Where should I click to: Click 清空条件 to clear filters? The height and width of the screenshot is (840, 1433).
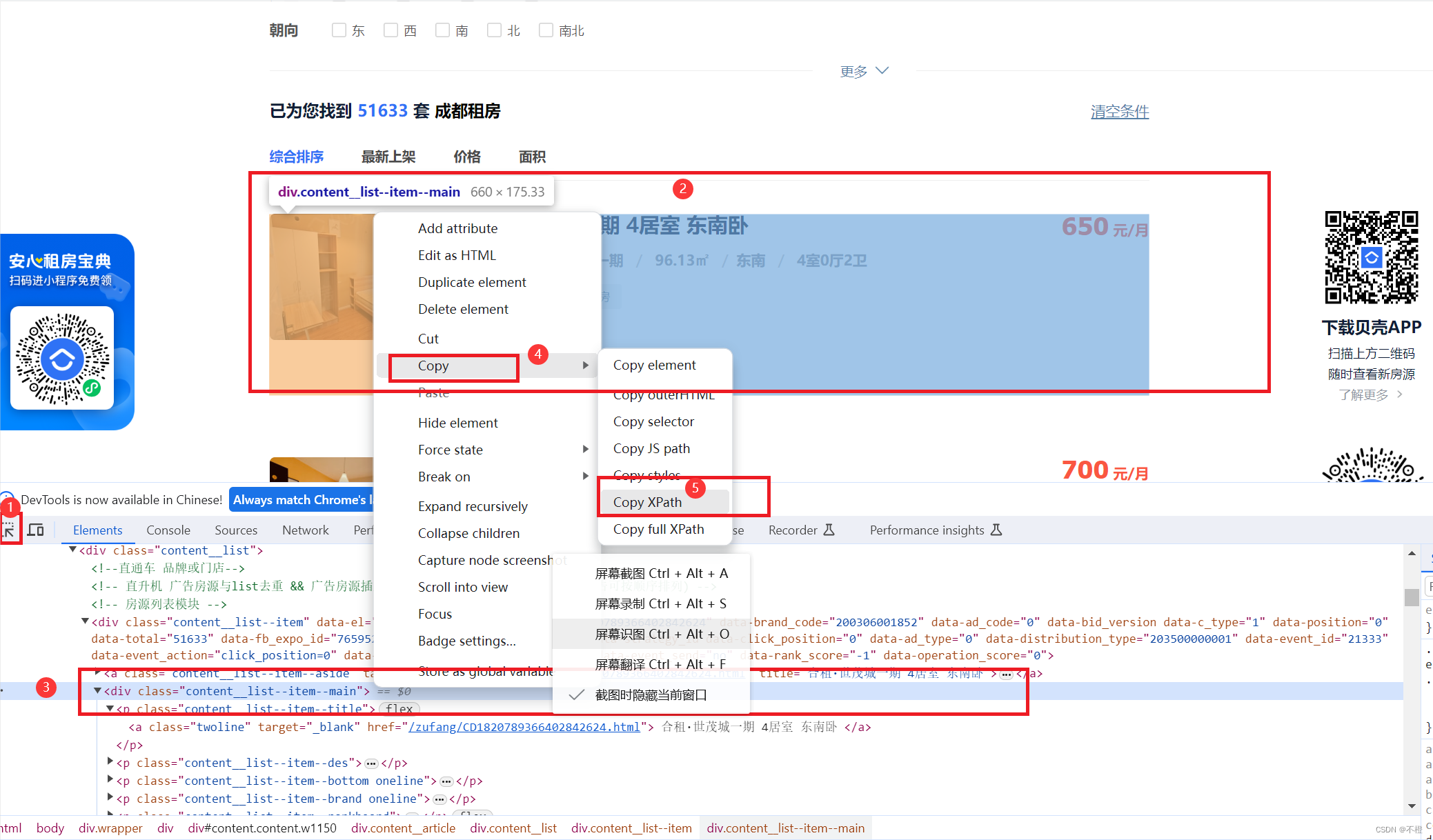click(1119, 112)
